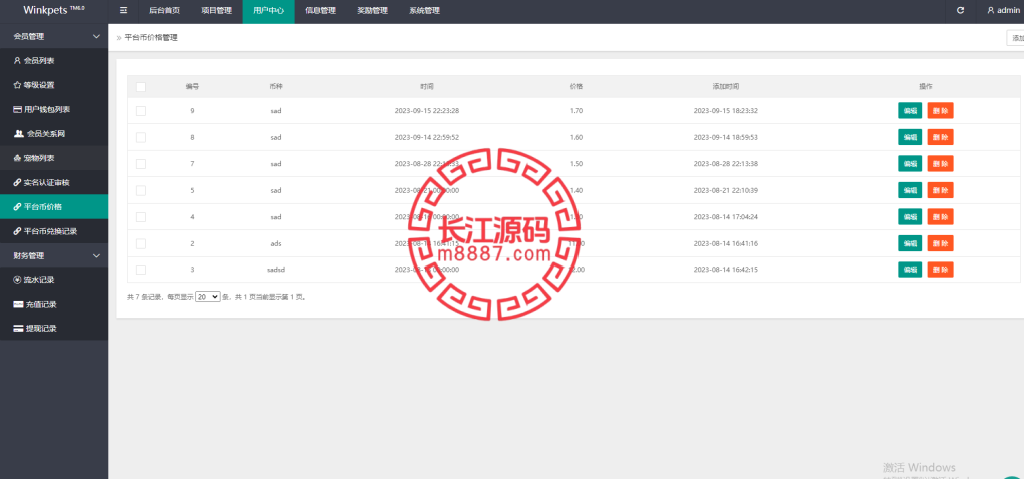Delete the ads currency row
Screen dimensions: 1024x479
[x=940, y=243]
